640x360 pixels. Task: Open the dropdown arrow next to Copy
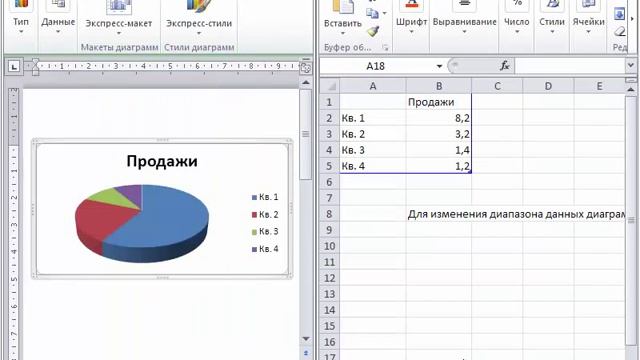click(384, 13)
